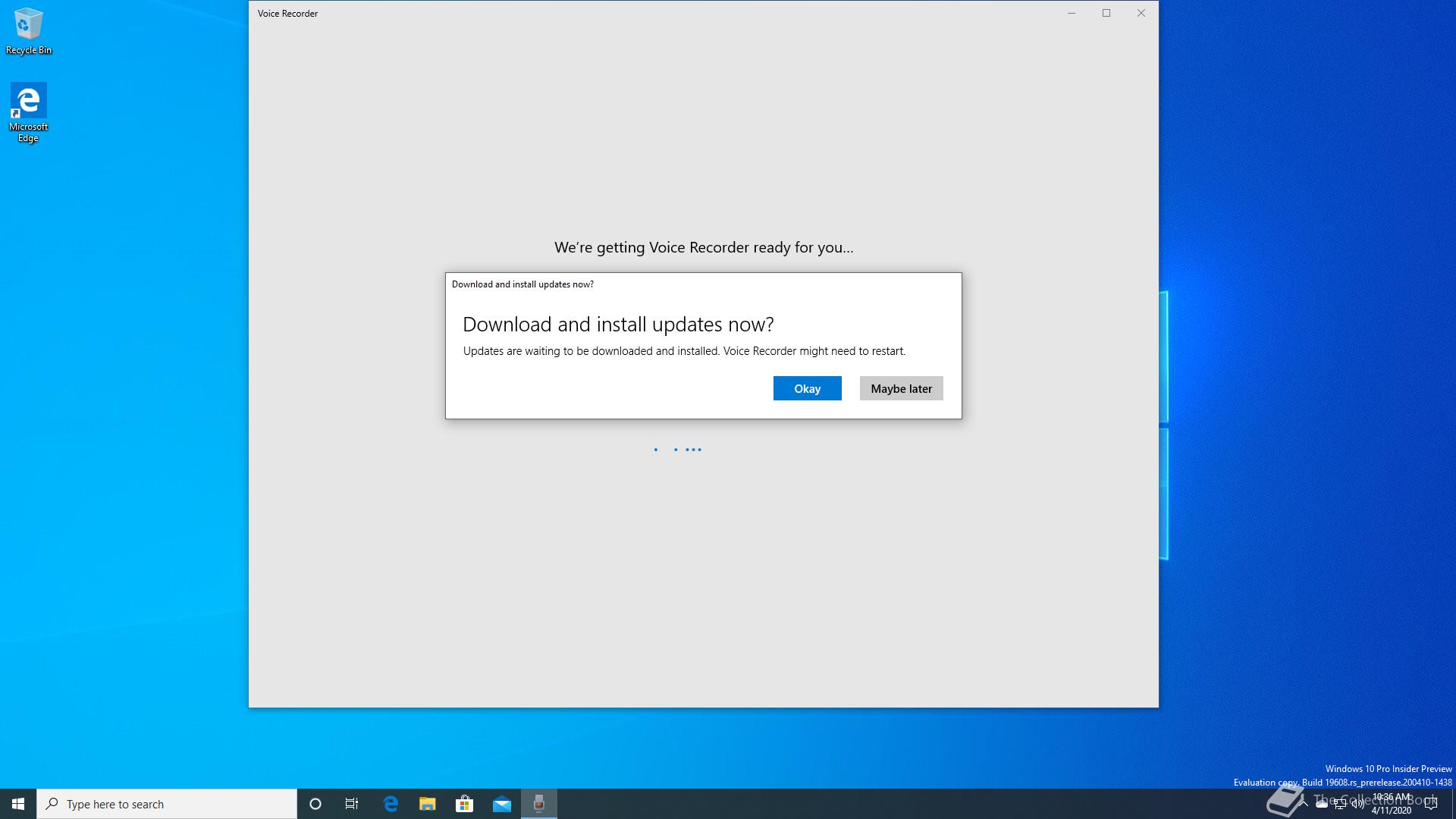This screenshot has height=819, width=1456.
Task: Open the Mail app from taskbar
Action: 502,804
